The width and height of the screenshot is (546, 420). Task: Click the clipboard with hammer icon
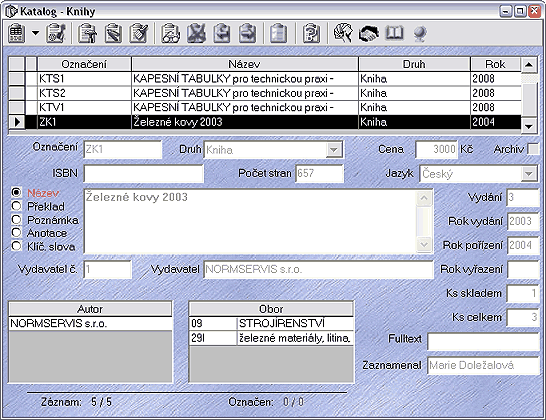pyautogui.click(x=87, y=33)
